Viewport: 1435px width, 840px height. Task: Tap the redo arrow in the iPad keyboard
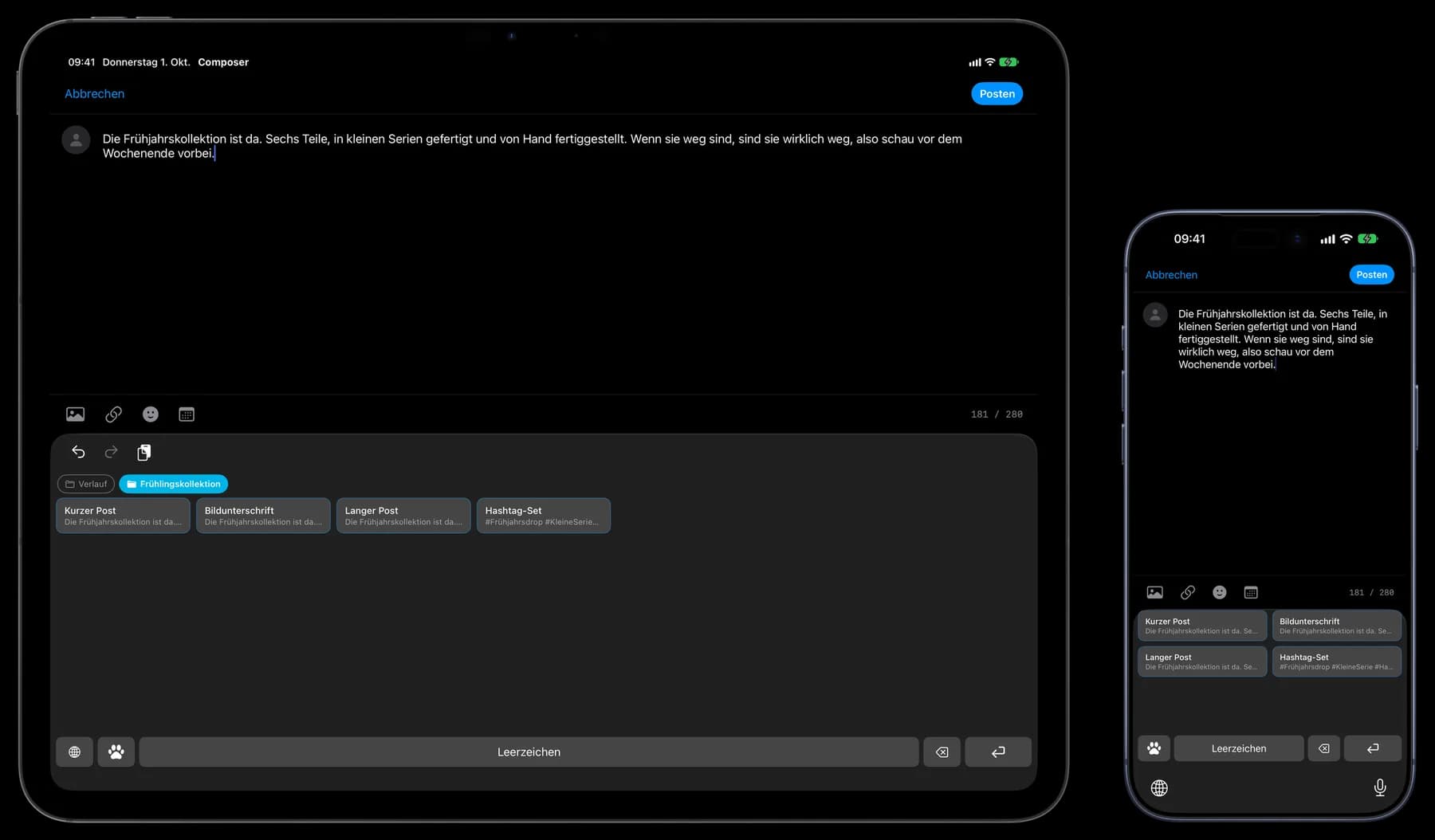coord(111,452)
